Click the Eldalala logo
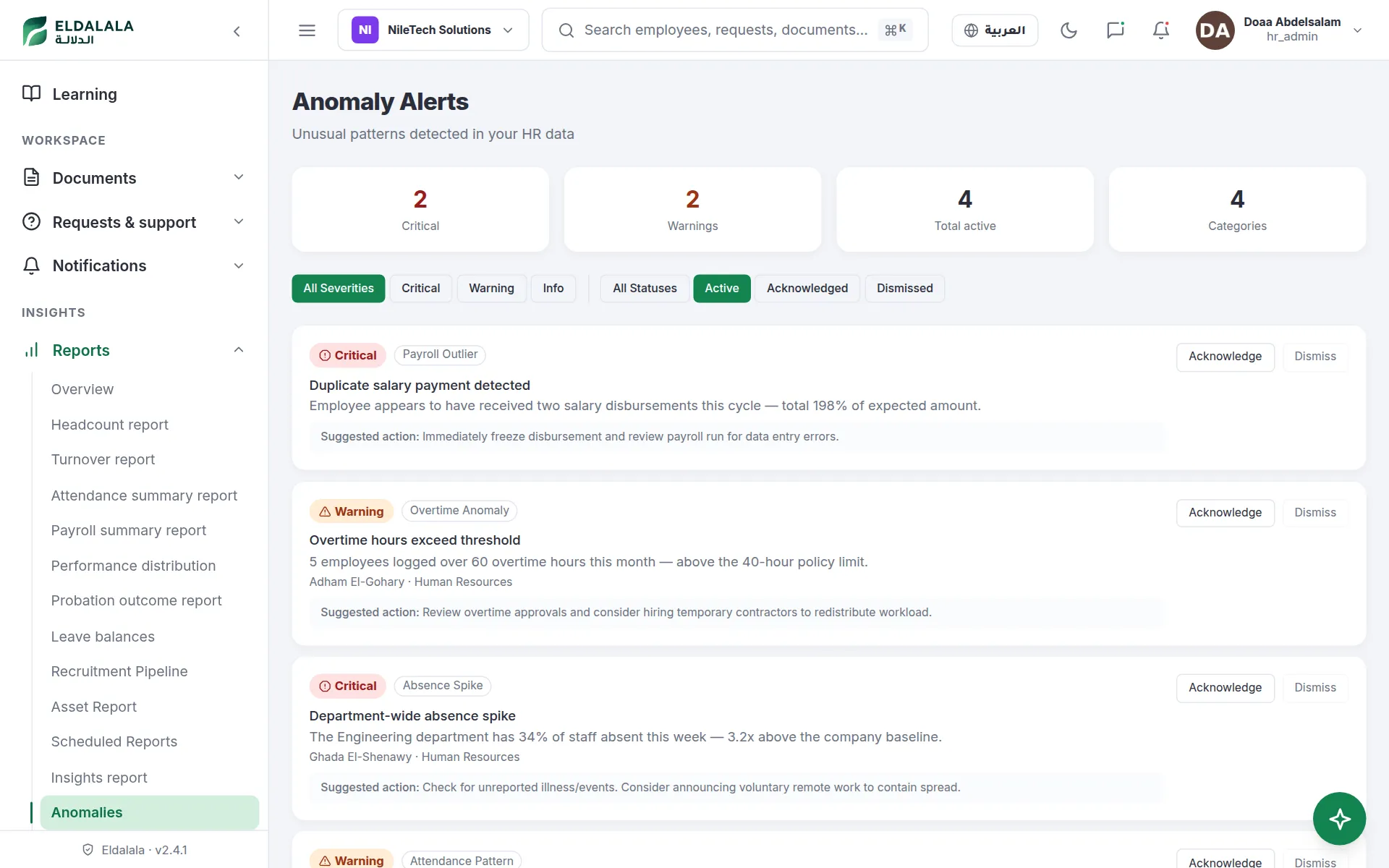 point(78,30)
